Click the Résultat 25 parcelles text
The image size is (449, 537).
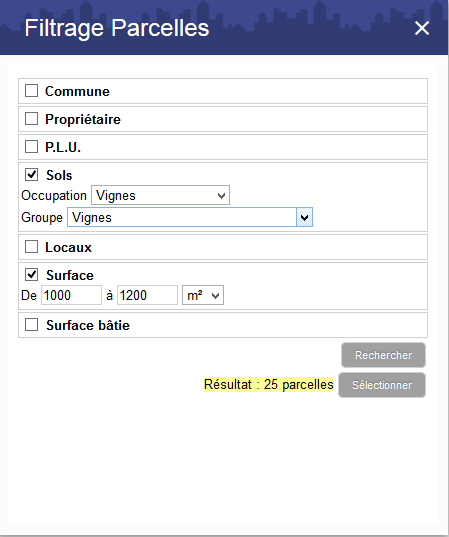pyautogui.click(x=269, y=385)
